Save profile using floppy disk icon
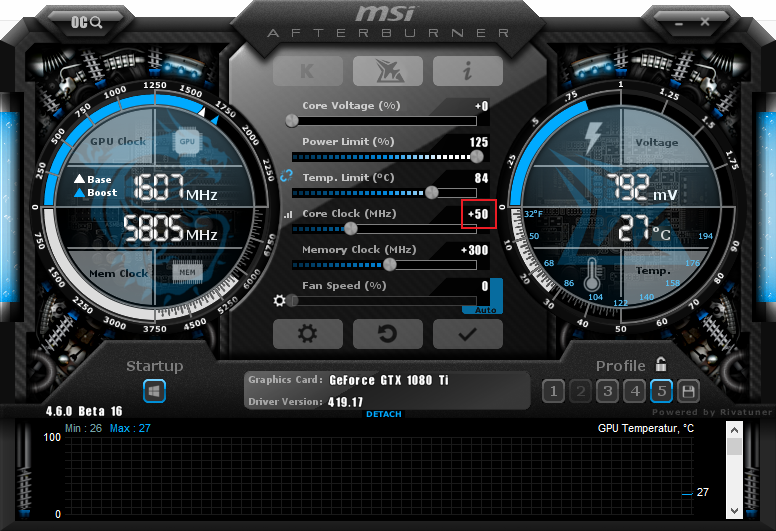 688,391
